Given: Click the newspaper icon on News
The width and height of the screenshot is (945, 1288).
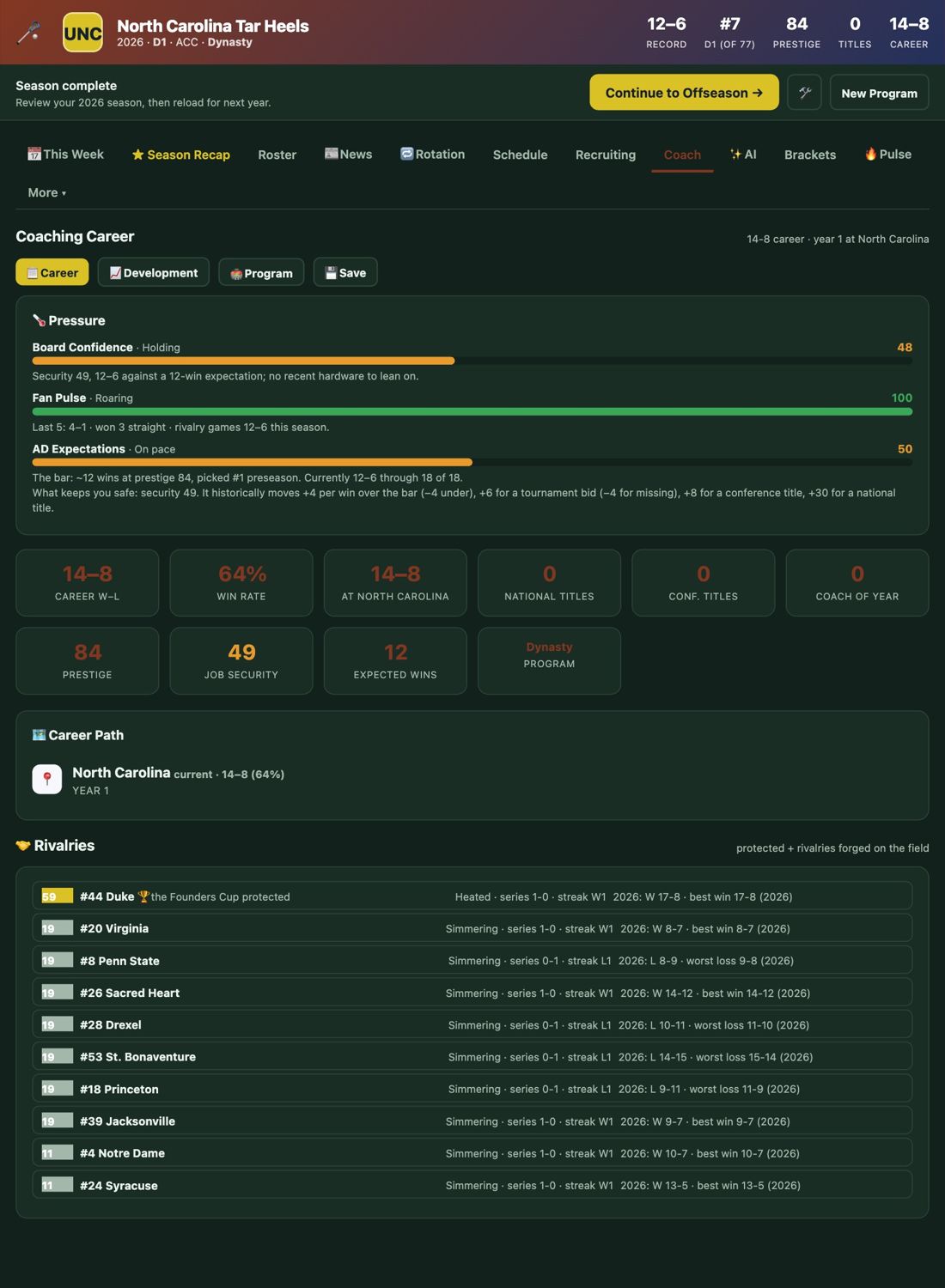Looking at the screenshot, I should click(x=331, y=154).
